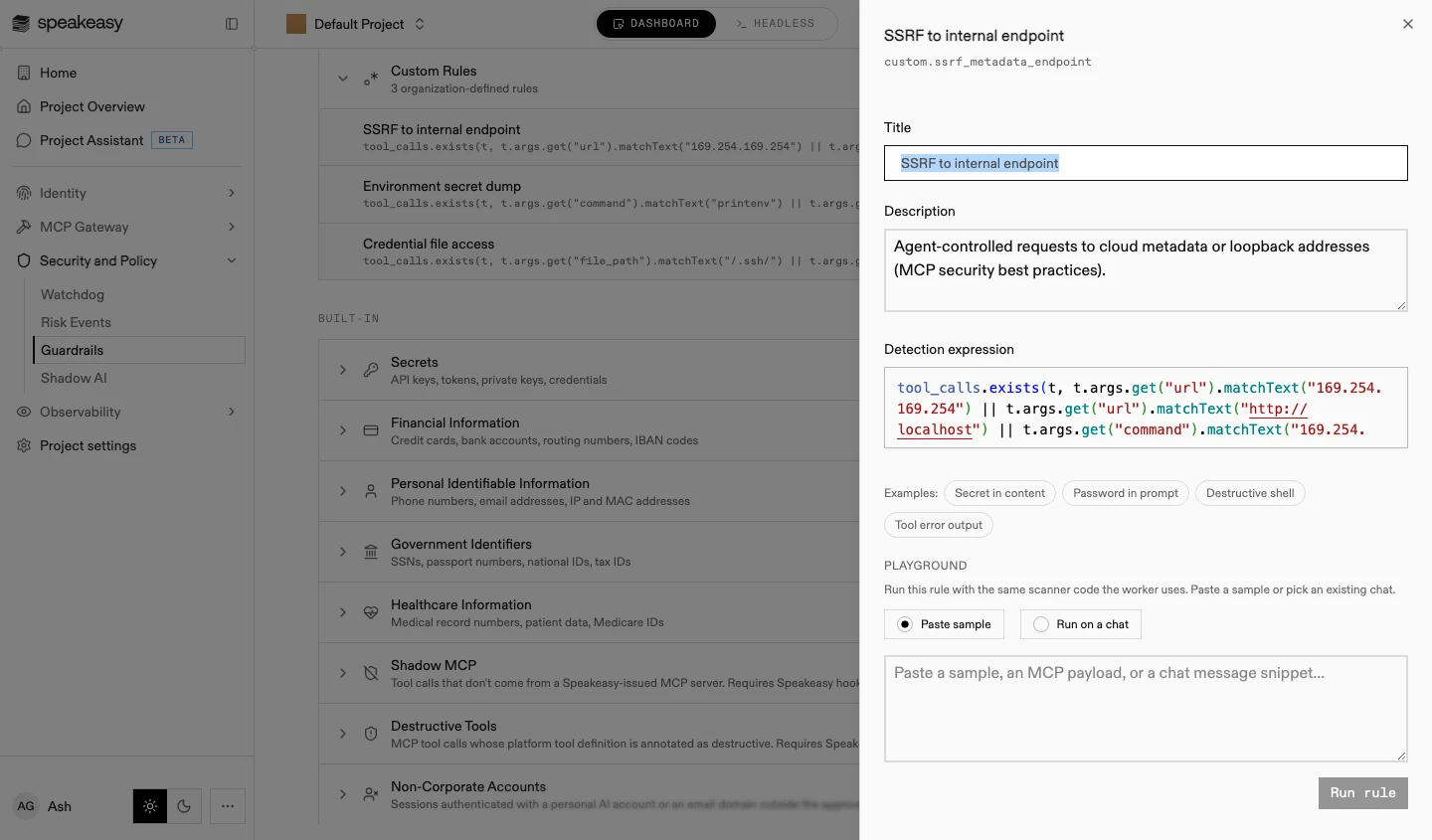Switch to light theme sun button
This screenshot has height=840, width=1432.
(x=150, y=806)
